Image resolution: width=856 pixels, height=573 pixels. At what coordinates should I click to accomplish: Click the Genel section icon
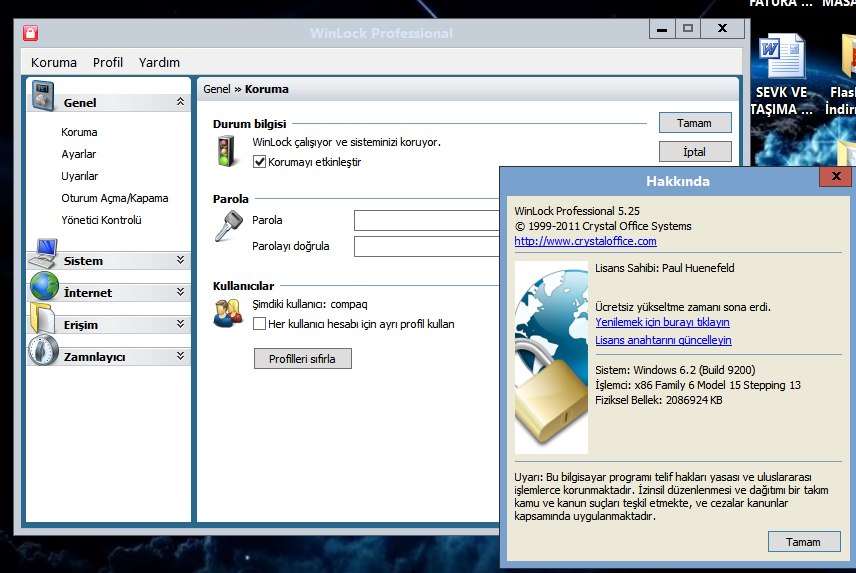tap(43, 96)
